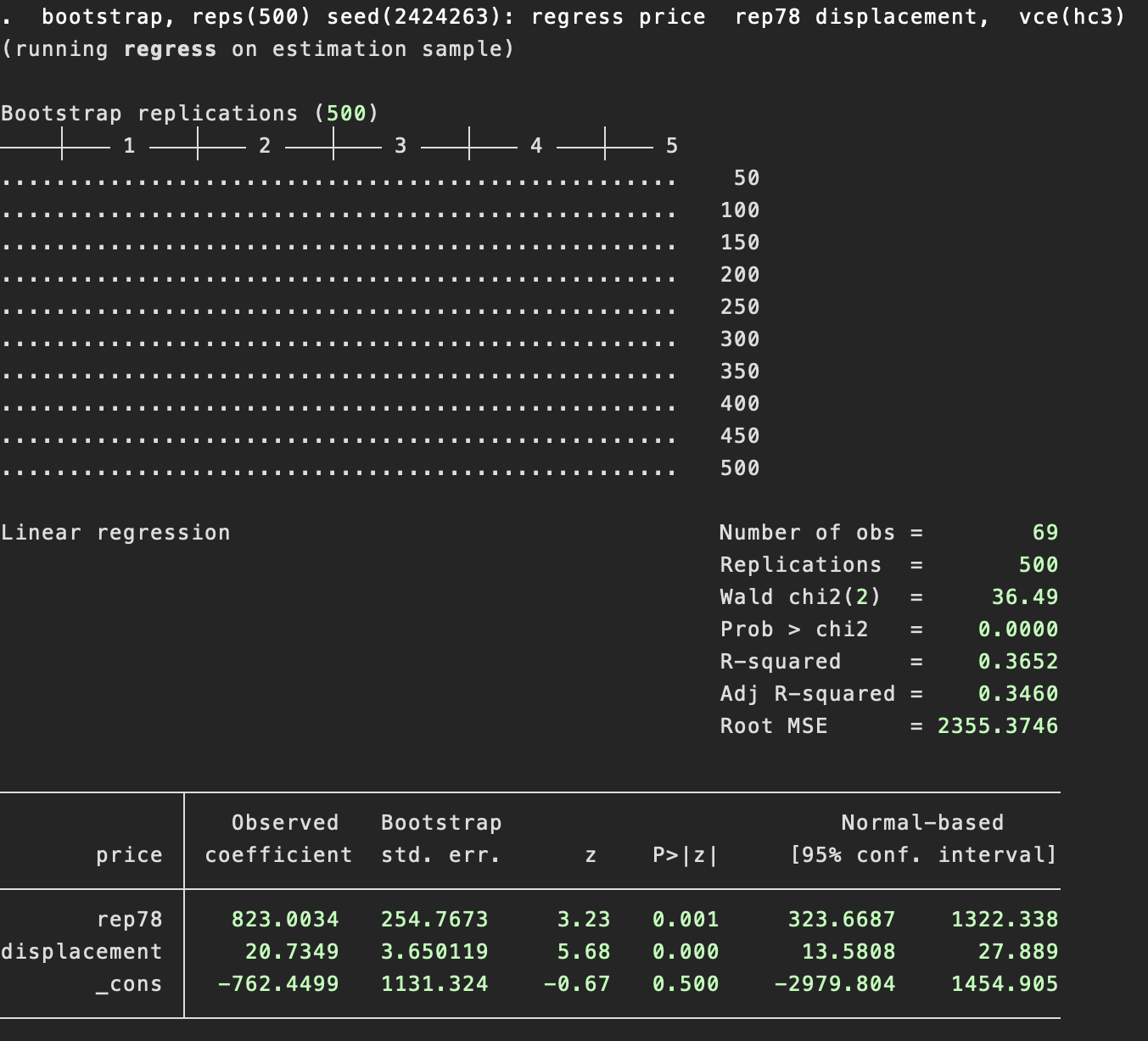Viewport: 1148px width, 1041px height.
Task: Click _cons p-value 0.500
Action: click(686, 984)
